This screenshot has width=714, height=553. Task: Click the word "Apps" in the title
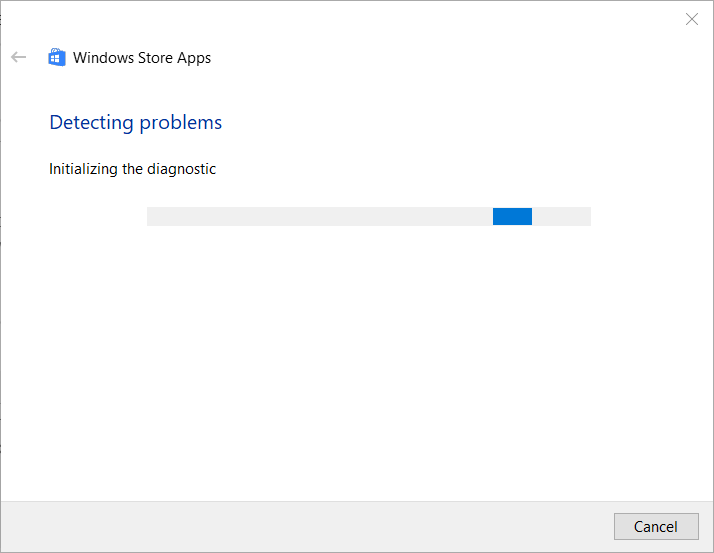point(194,58)
